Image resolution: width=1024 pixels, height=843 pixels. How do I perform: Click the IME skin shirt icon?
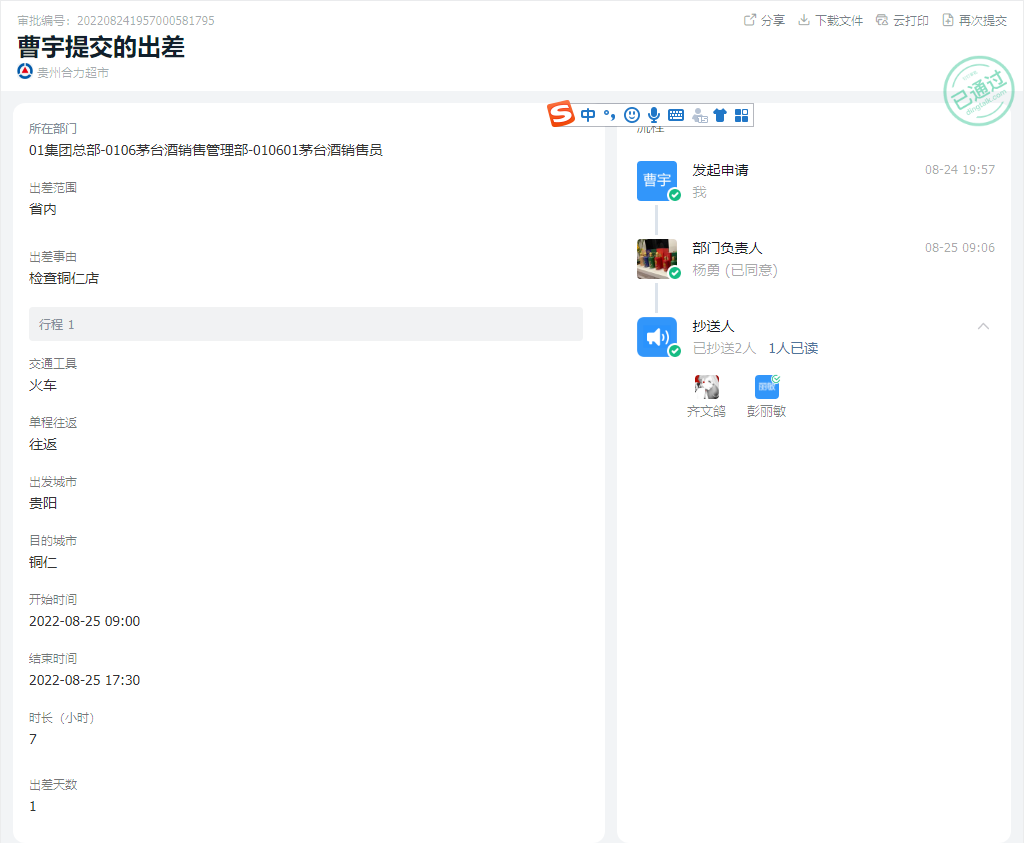pyautogui.click(x=720, y=115)
